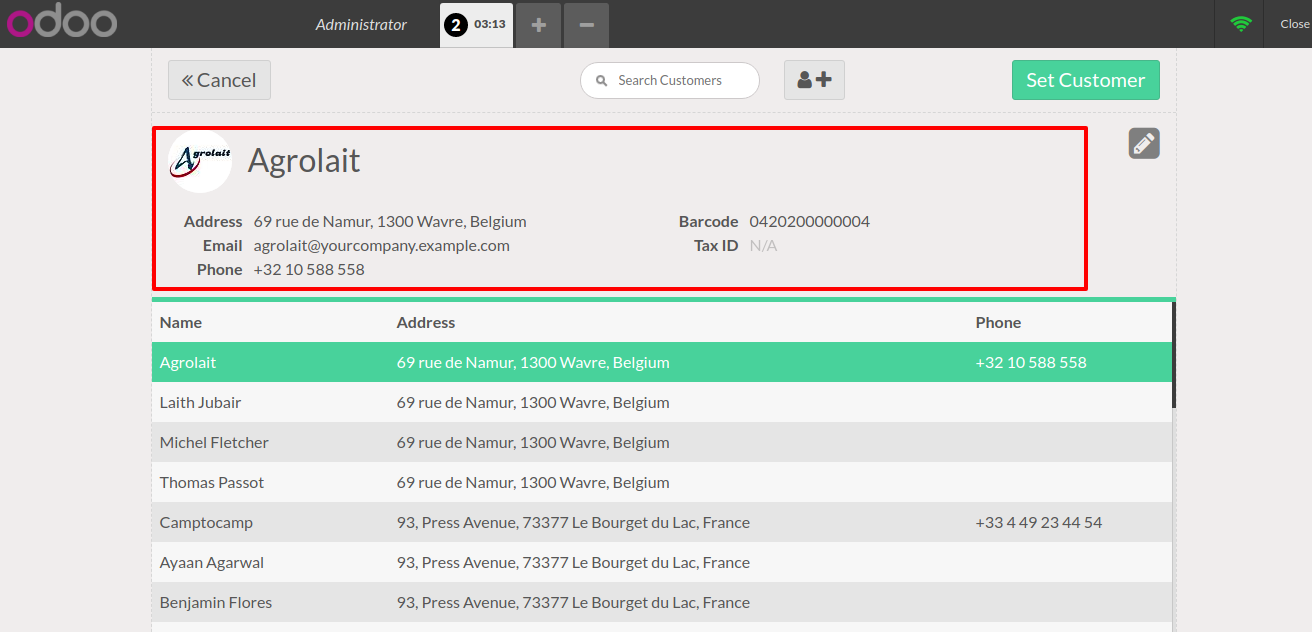Select the Agrolait row in customer list
This screenshot has height=632, width=1312.
click(662, 362)
